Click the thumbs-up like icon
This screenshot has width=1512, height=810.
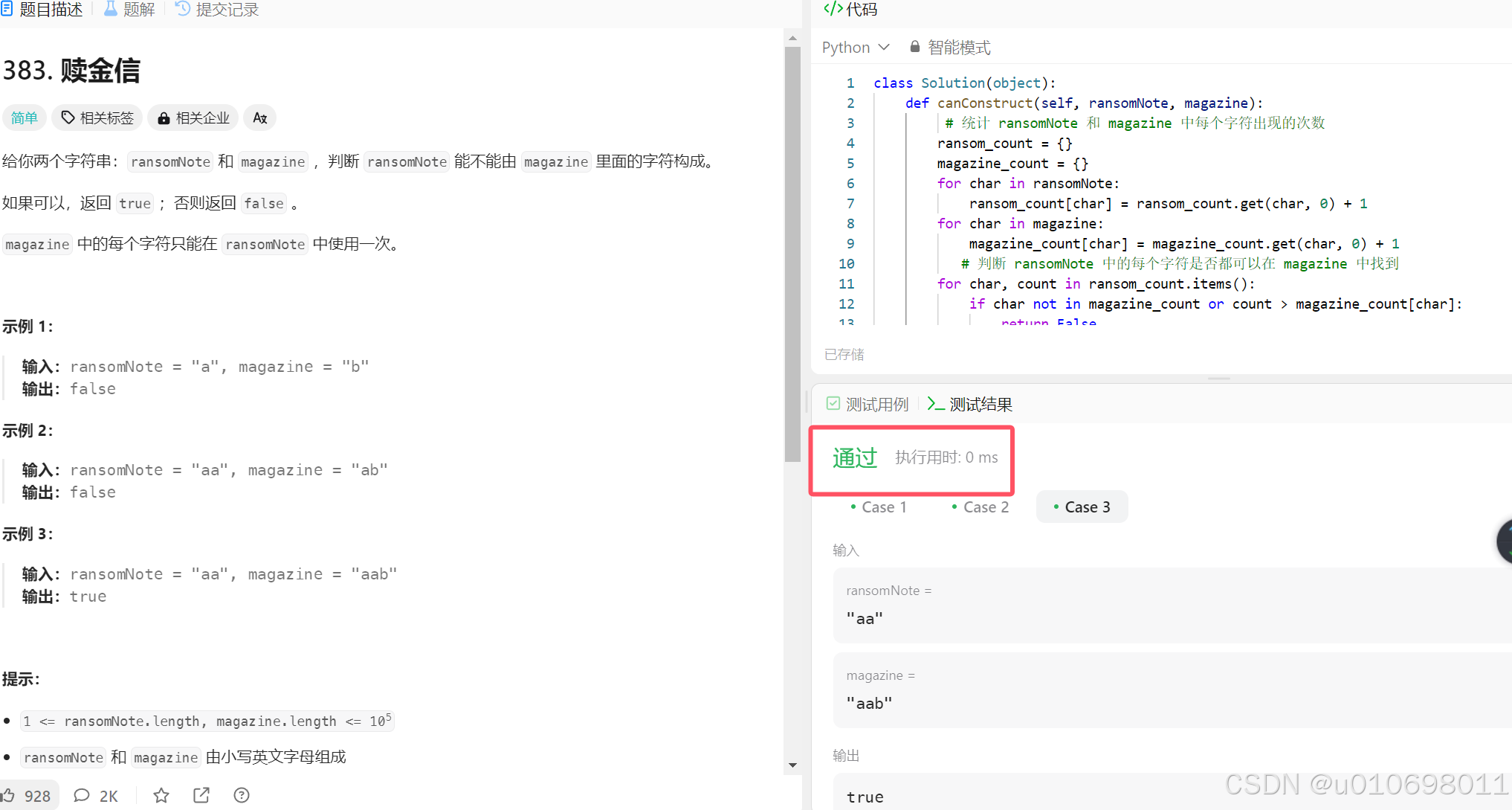click(9, 795)
